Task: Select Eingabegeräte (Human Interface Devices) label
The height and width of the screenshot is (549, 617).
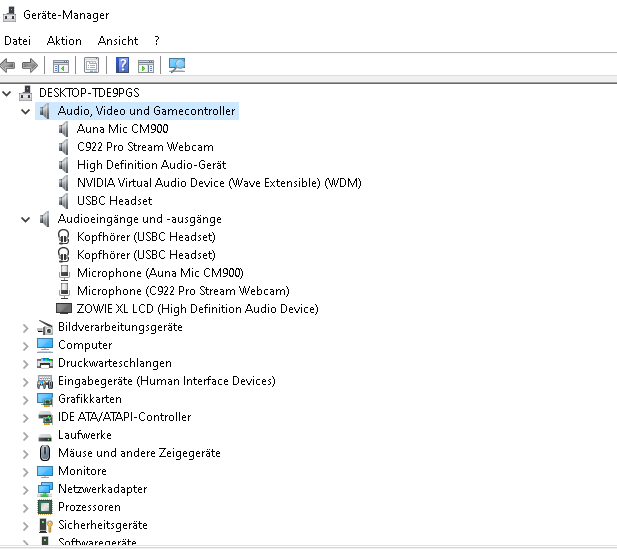Action: tap(167, 381)
